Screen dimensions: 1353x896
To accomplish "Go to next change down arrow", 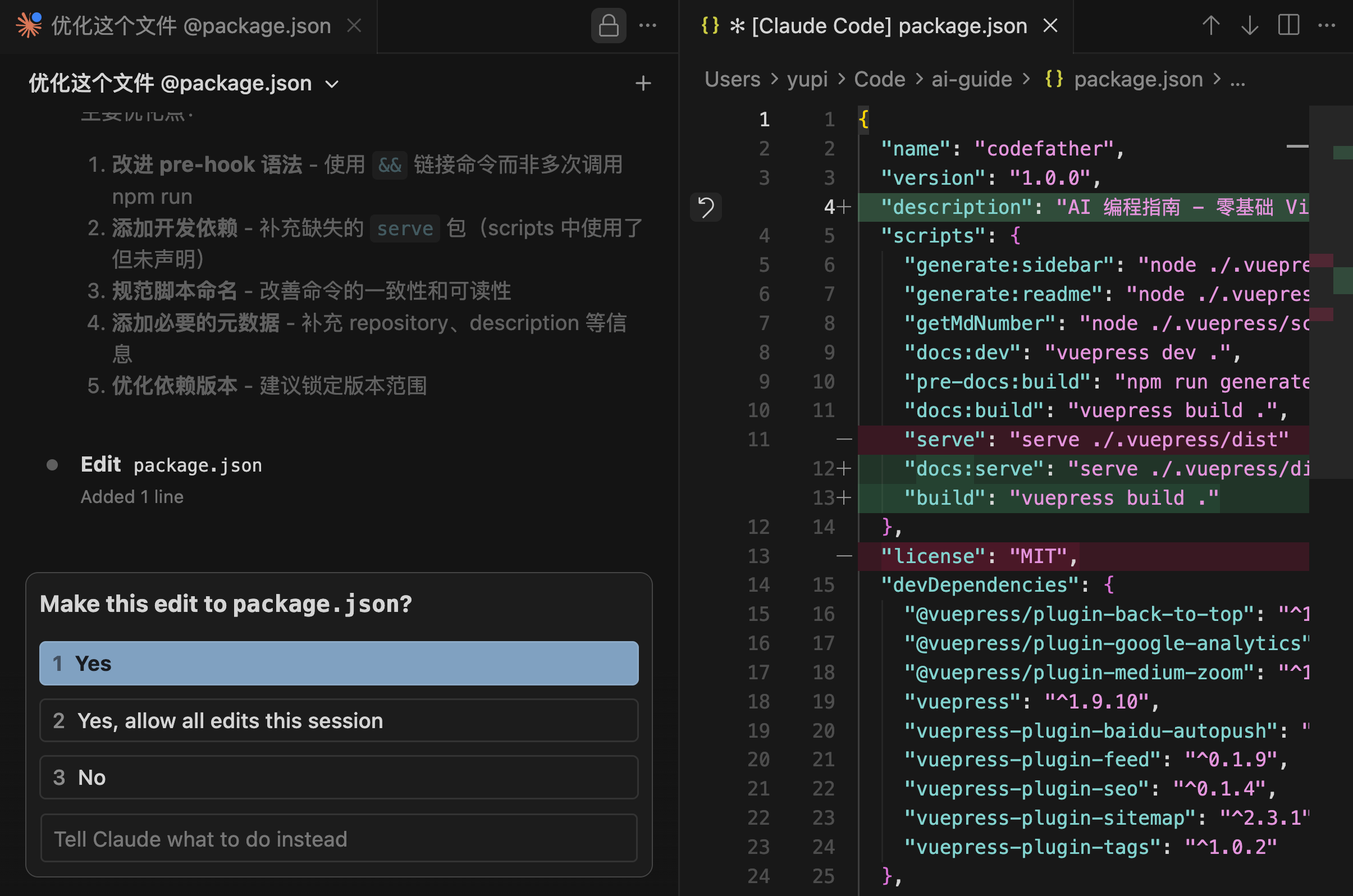I will click(x=1250, y=26).
